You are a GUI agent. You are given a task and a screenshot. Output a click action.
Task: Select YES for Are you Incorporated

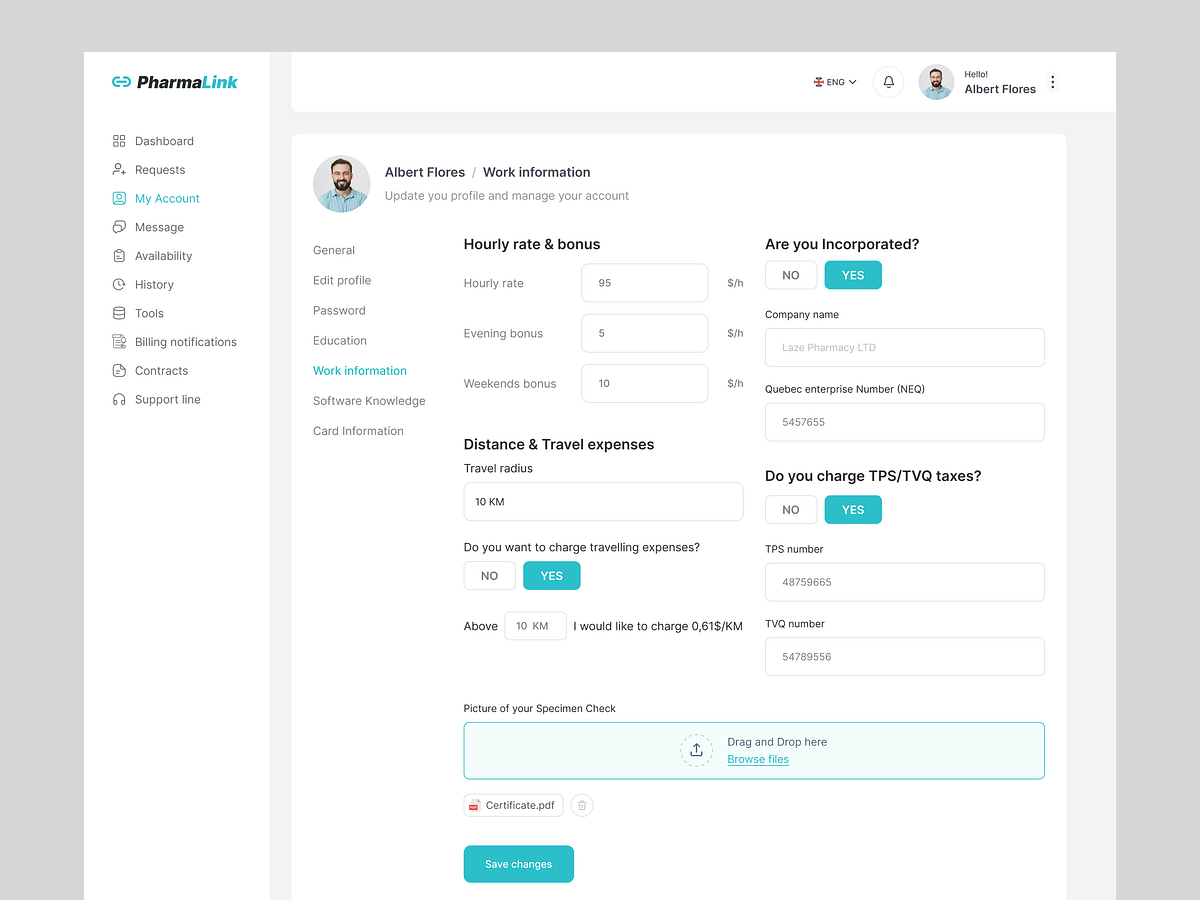pos(853,275)
